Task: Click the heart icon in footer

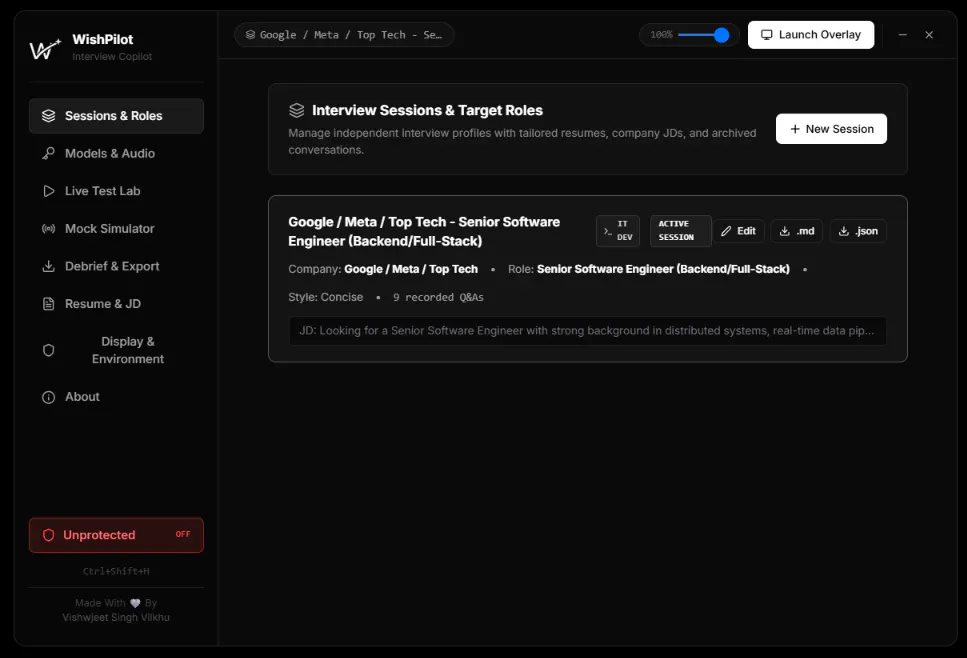Action: point(135,604)
